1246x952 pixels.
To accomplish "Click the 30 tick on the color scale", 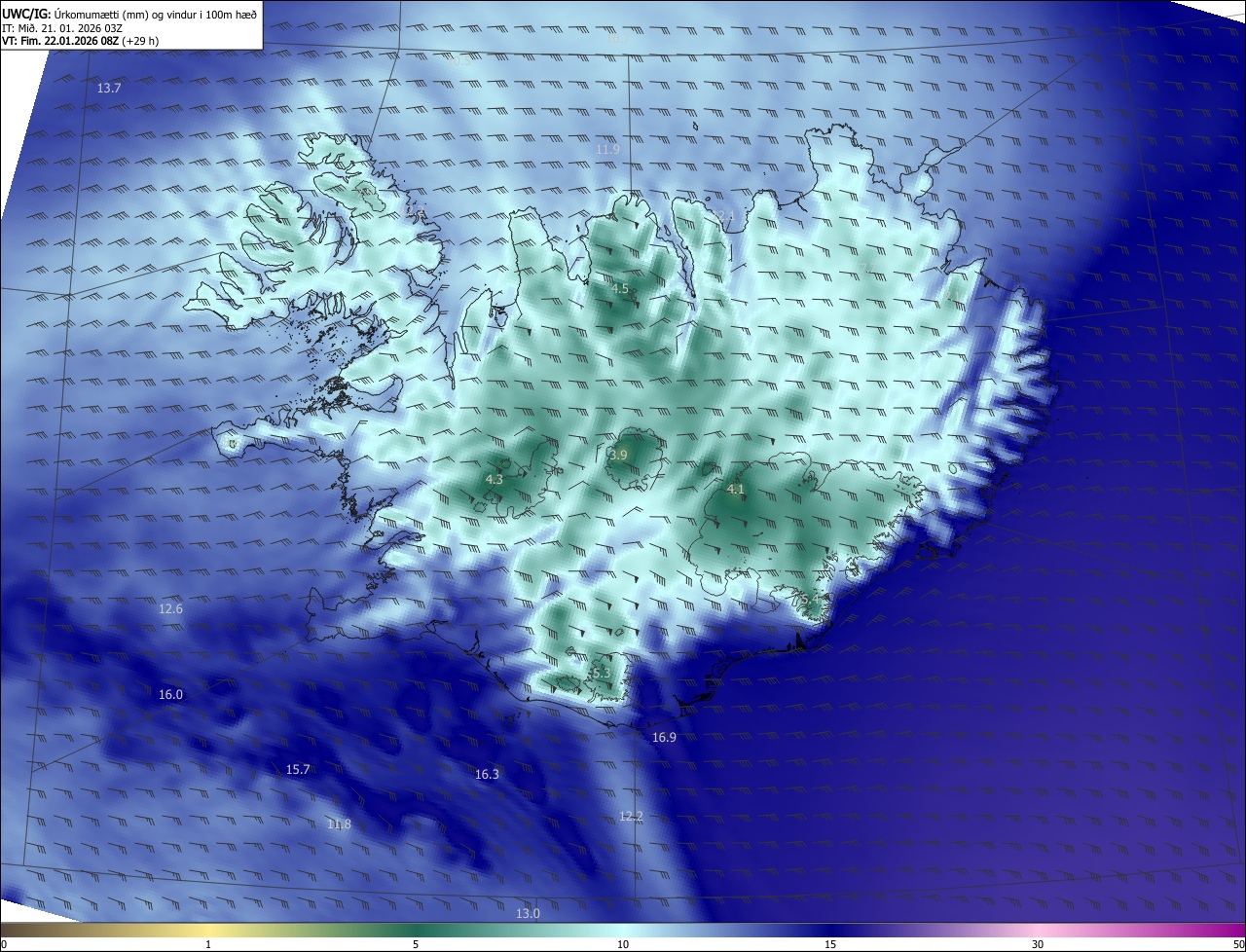I will (x=1038, y=944).
